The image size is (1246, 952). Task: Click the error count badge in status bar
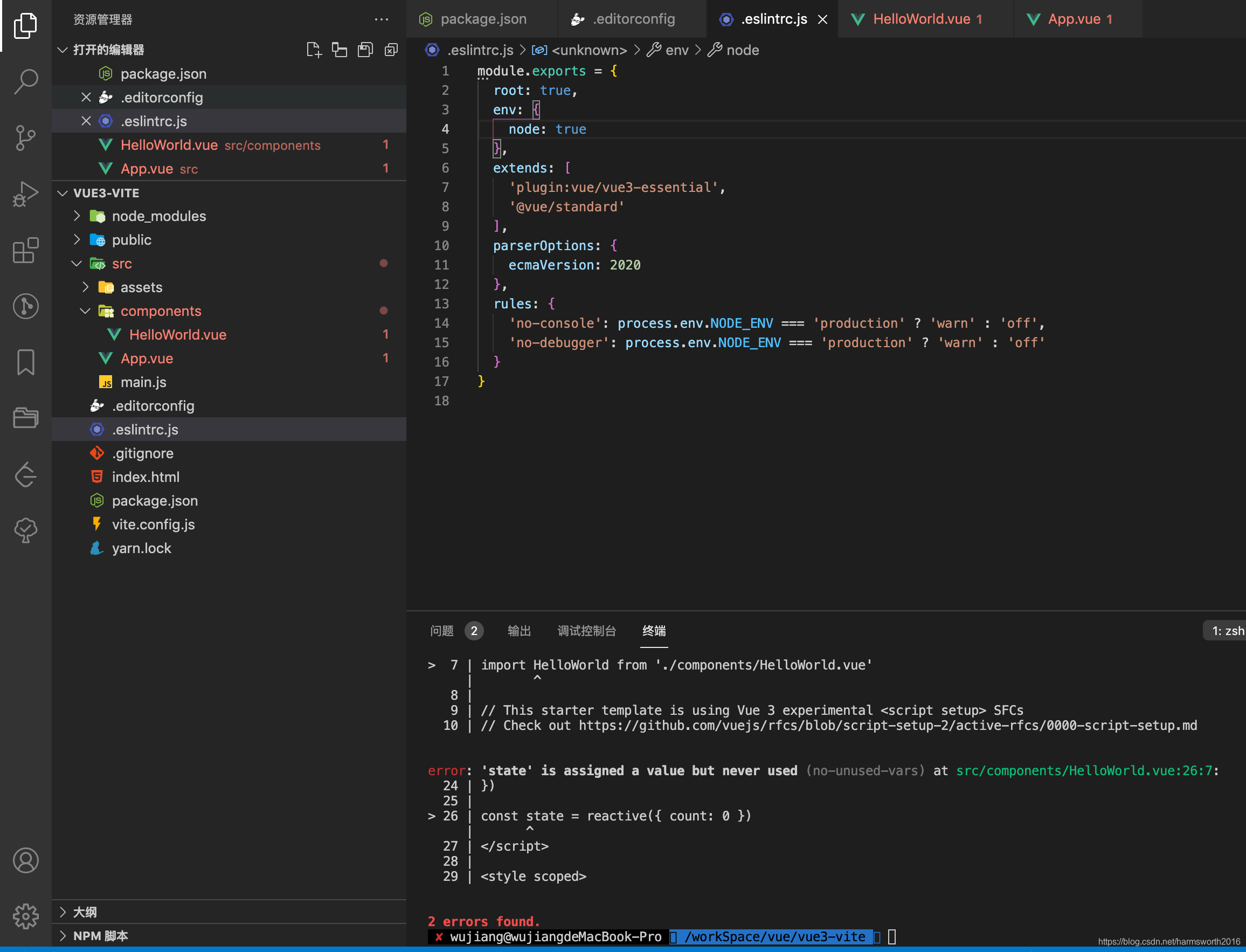click(474, 631)
